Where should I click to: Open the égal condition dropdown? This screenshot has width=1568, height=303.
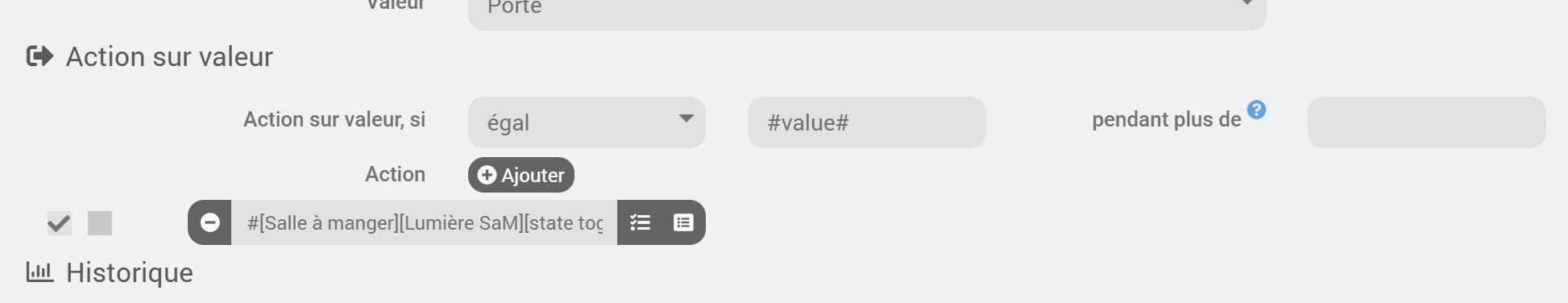click(x=587, y=122)
